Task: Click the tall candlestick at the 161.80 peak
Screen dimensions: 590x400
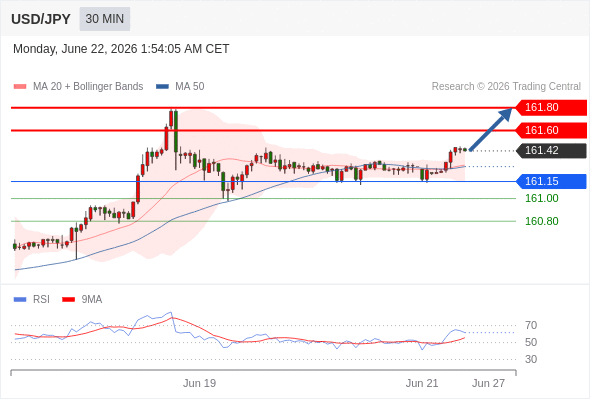Action: pyautogui.click(x=176, y=139)
